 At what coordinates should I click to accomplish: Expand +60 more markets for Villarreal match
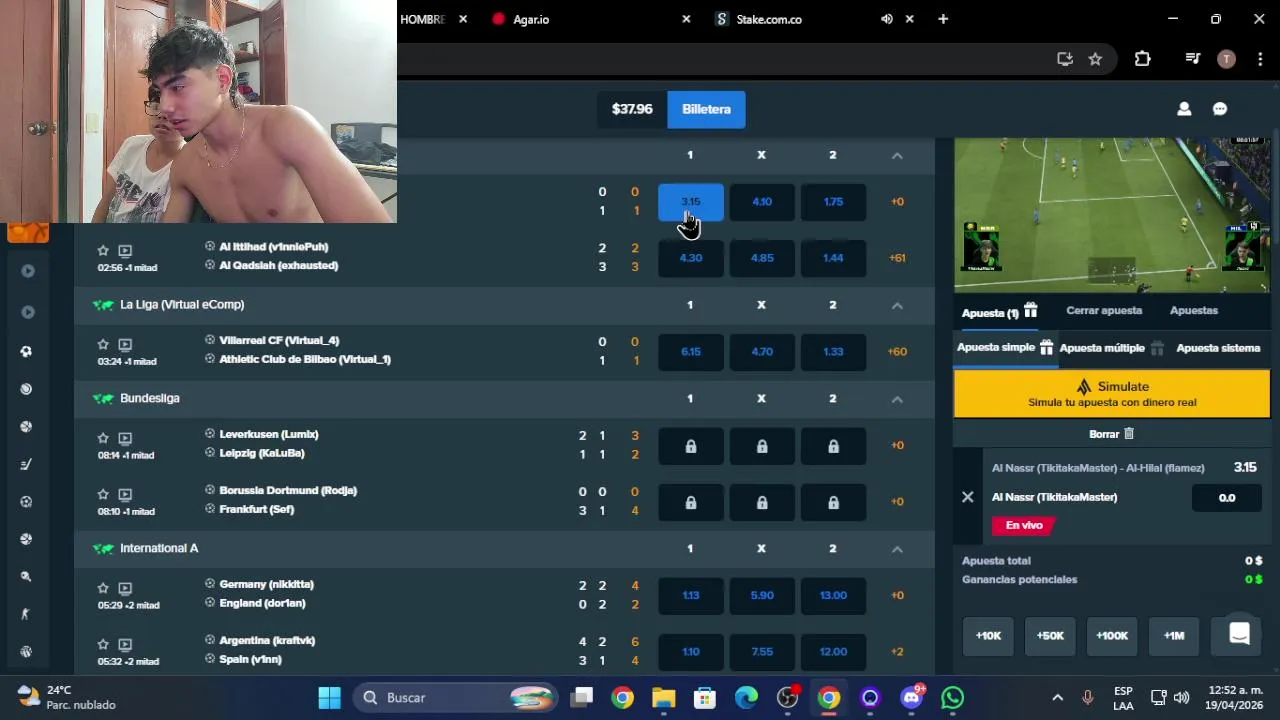coord(897,352)
